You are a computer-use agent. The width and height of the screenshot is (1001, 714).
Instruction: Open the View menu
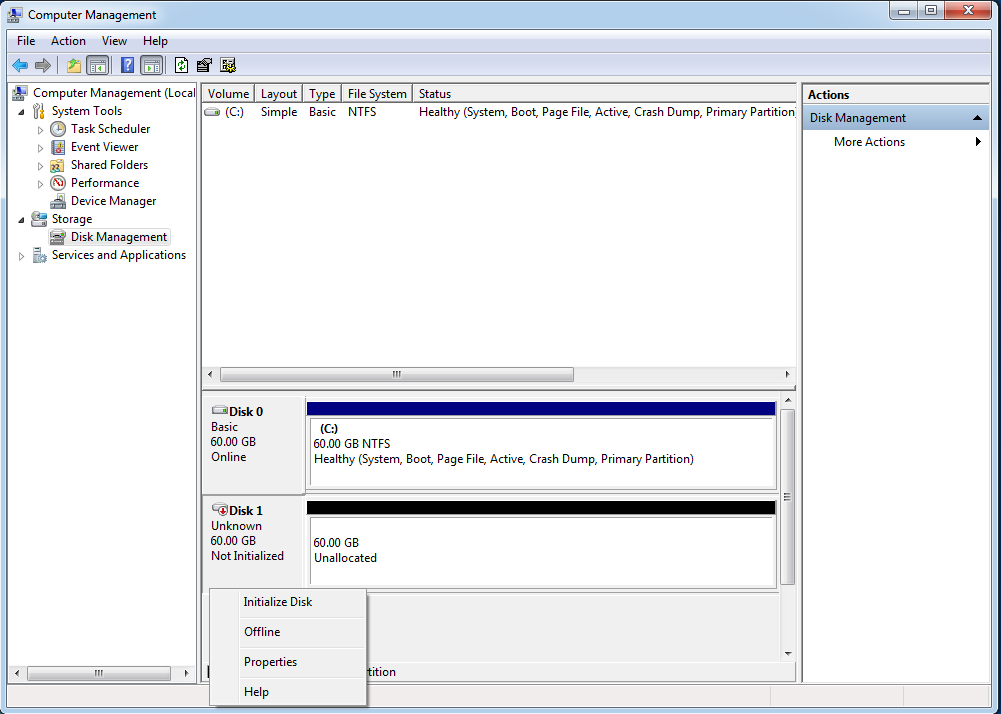(114, 41)
